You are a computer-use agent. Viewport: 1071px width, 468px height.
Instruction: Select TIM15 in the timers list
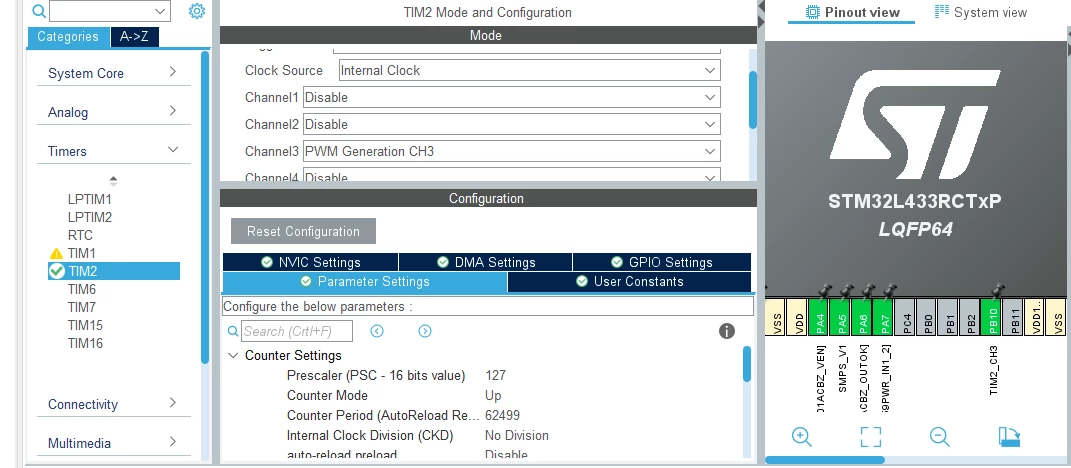85,325
